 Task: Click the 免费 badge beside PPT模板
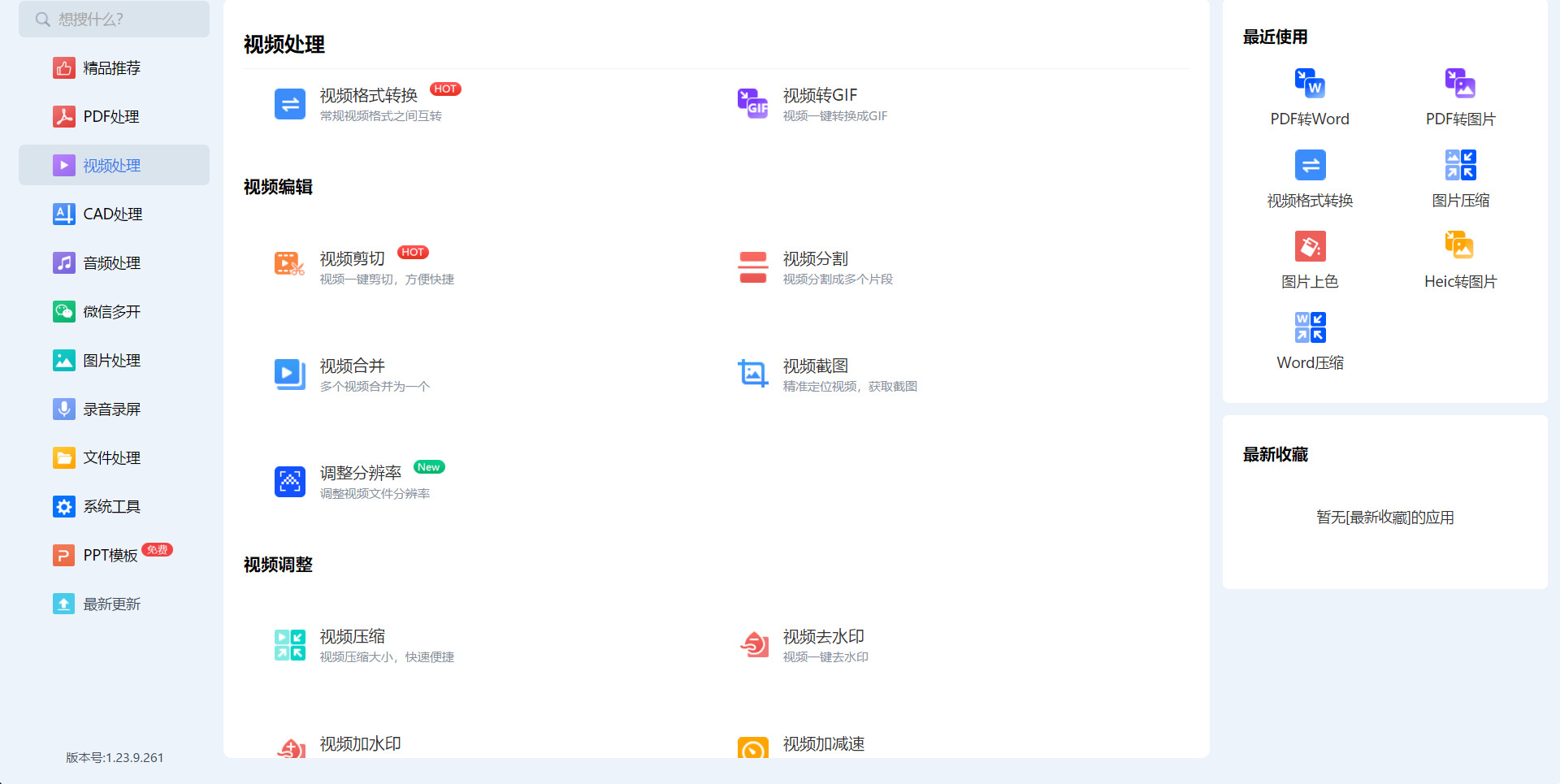tap(157, 550)
